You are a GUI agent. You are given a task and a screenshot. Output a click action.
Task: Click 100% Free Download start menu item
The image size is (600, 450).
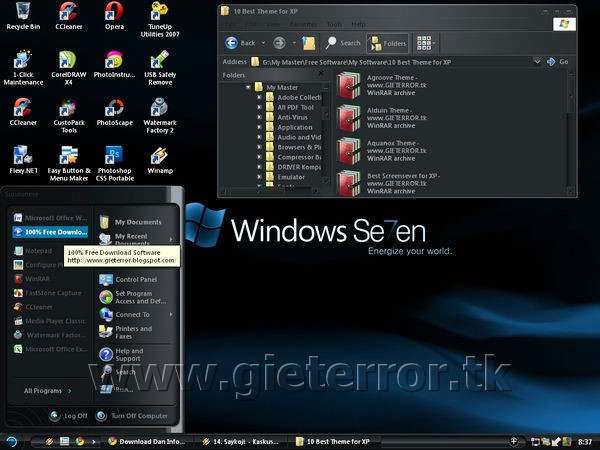[x=51, y=232]
